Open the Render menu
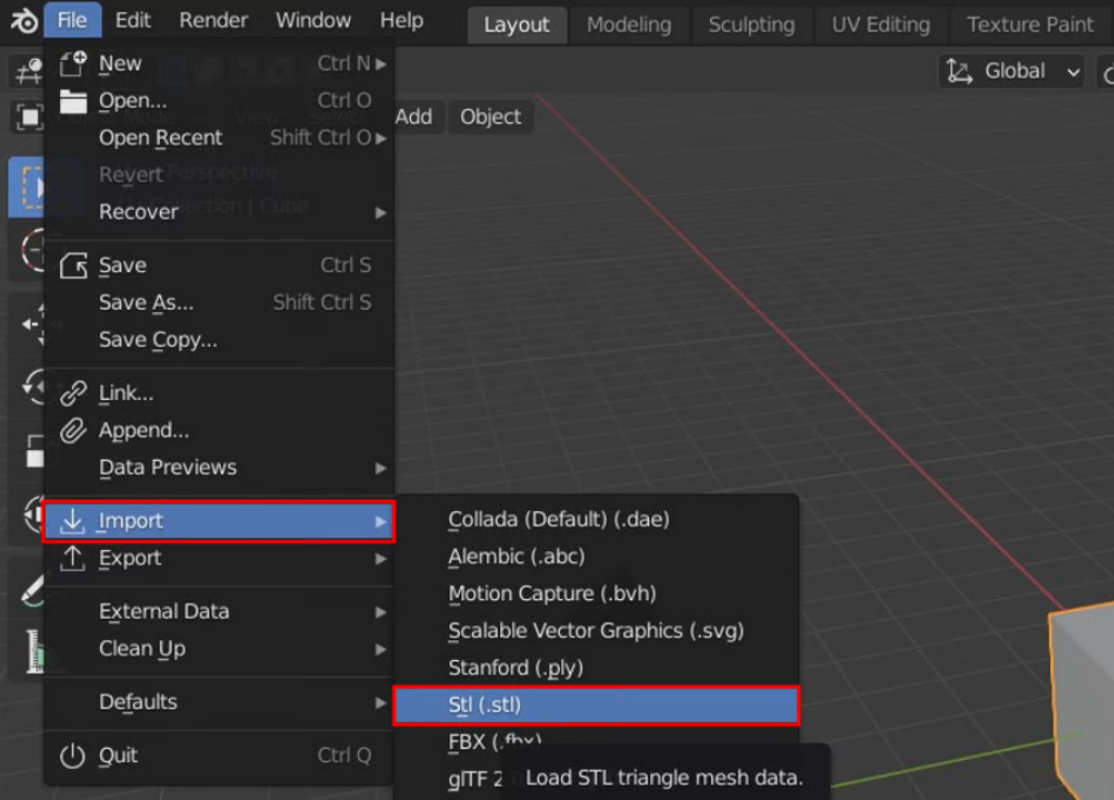Viewport: 1114px width, 800px height. coord(213,21)
